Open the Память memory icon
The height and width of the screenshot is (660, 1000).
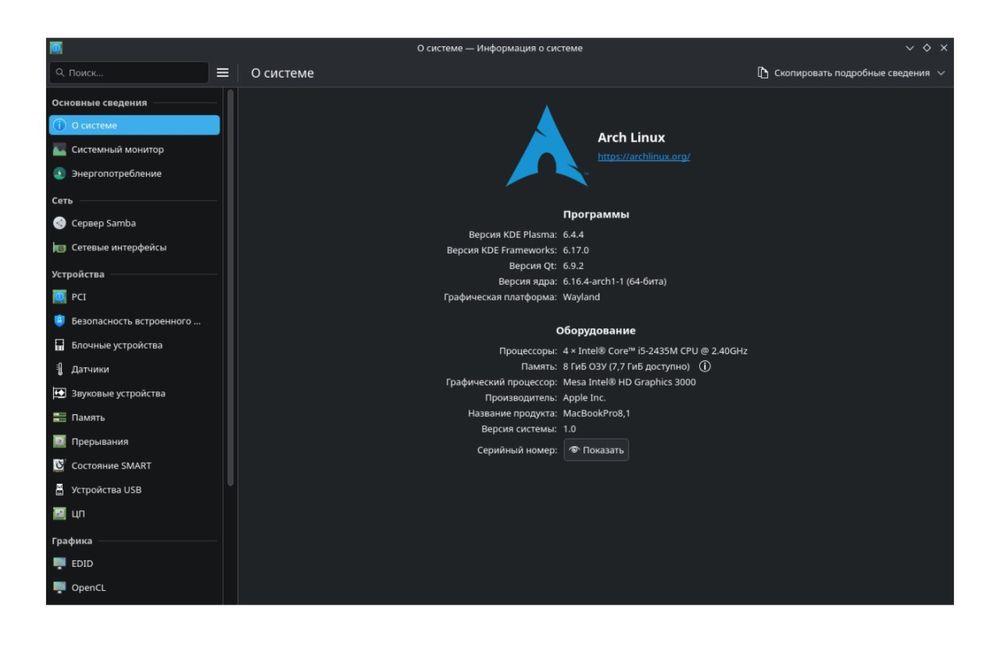pos(59,418)
